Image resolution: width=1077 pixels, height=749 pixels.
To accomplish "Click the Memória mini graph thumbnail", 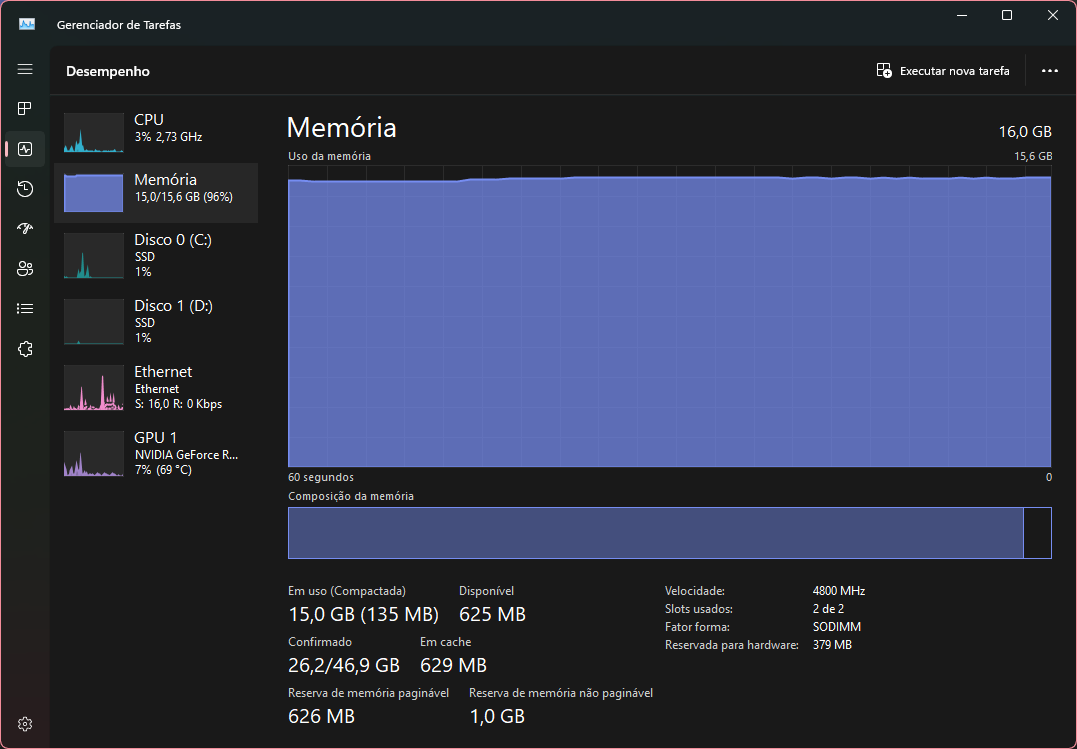I will point(93,193).
